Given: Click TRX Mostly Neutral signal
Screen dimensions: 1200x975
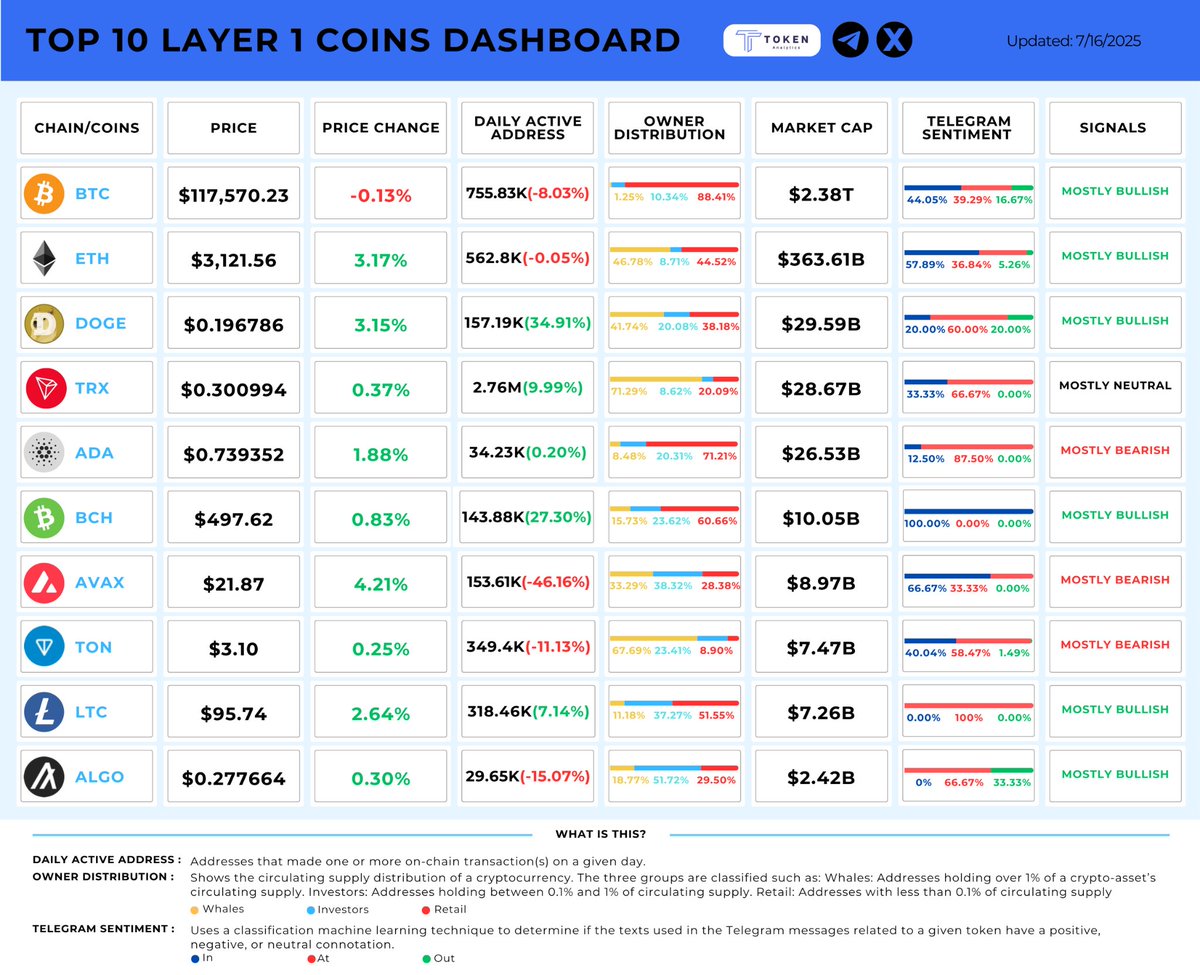Looking at the screenshot, I should coord(1114,385).
